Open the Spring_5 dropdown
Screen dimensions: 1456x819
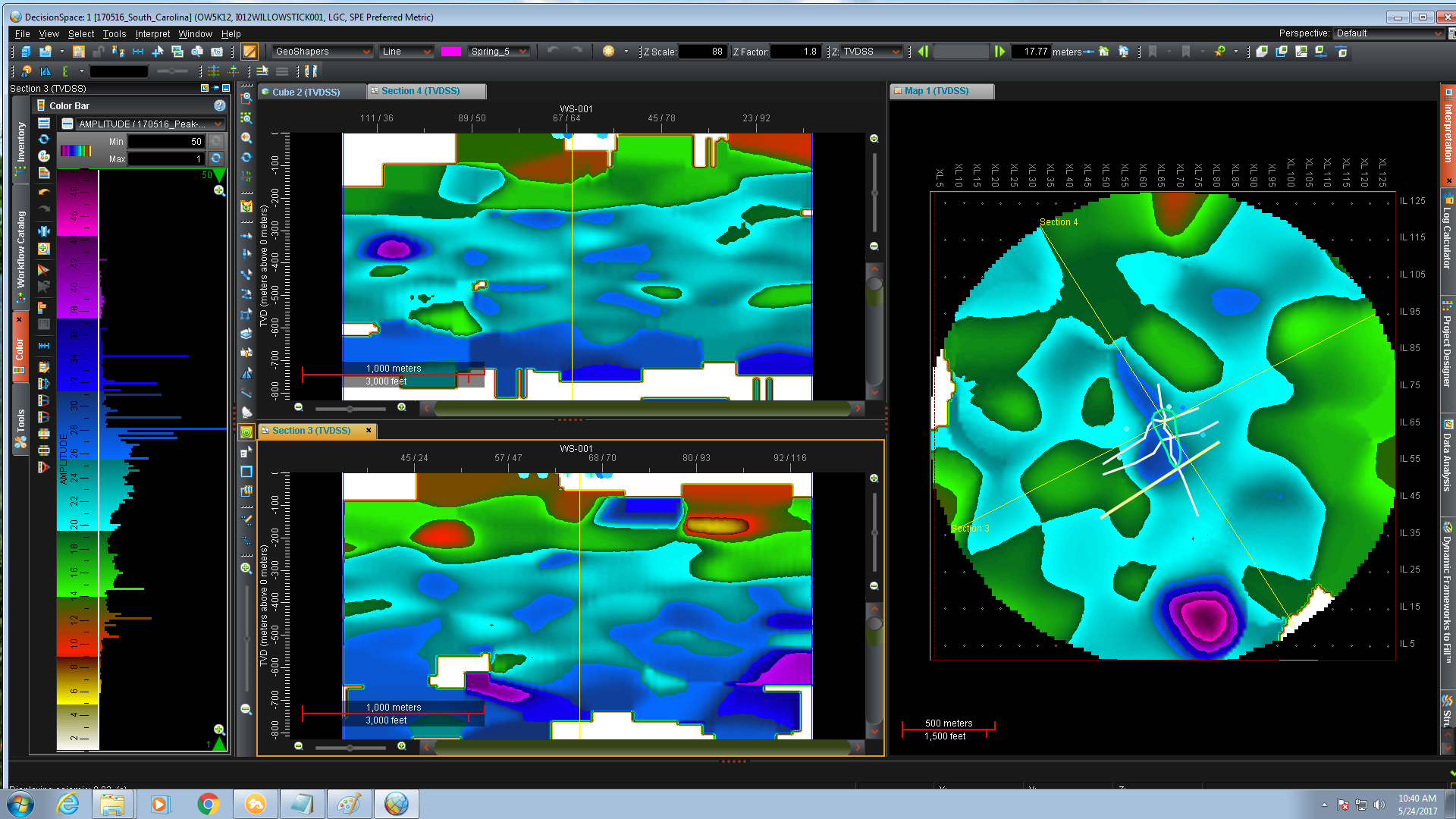pos(498,52)
